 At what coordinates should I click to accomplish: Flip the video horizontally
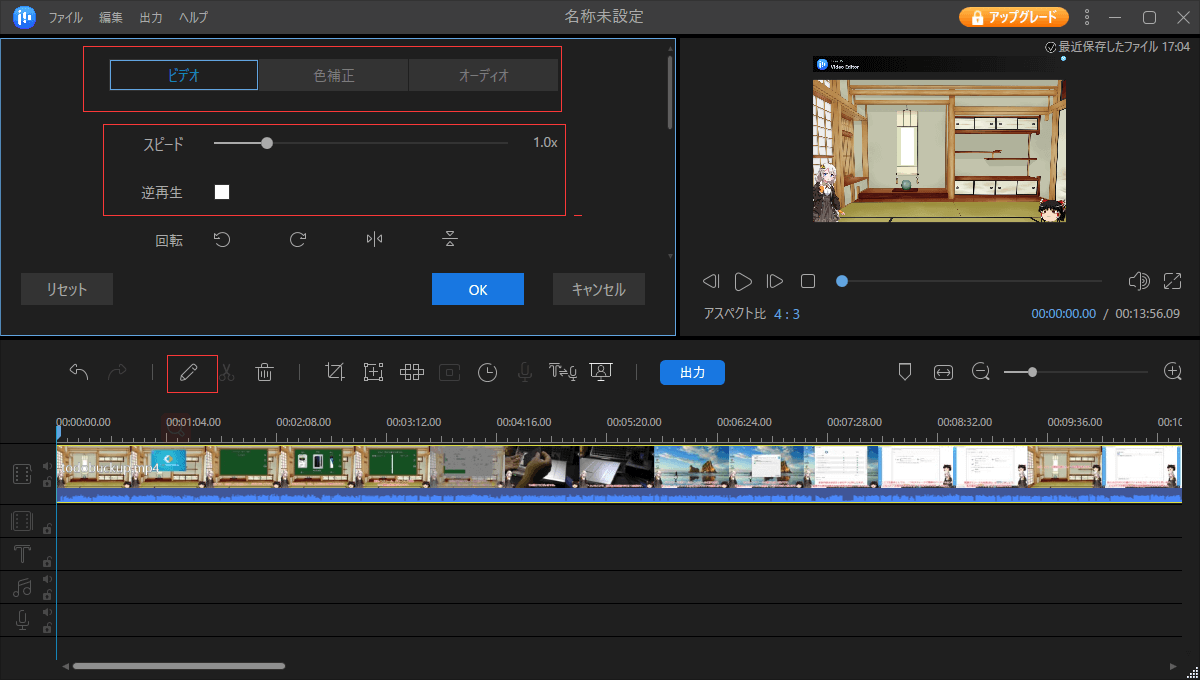click(374, 239)
